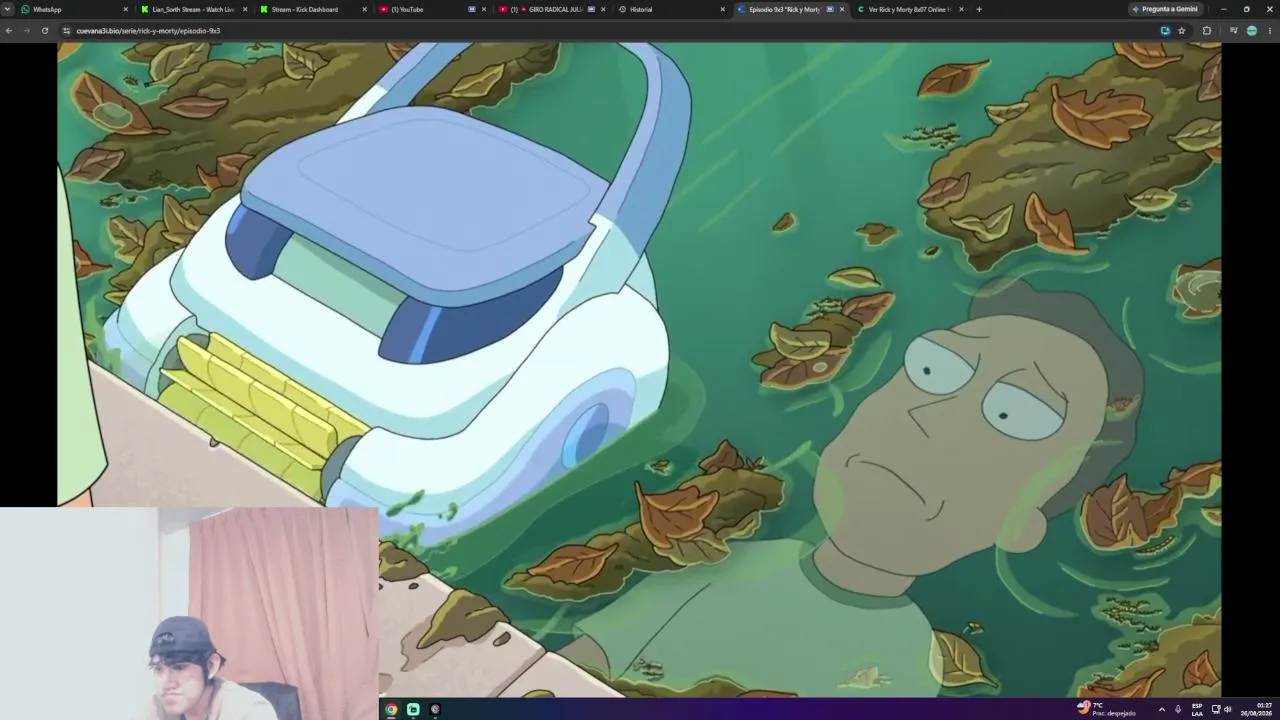
Task: Switch to Ver Rick y Morty 8x07 tab
Action: [908, 9]
